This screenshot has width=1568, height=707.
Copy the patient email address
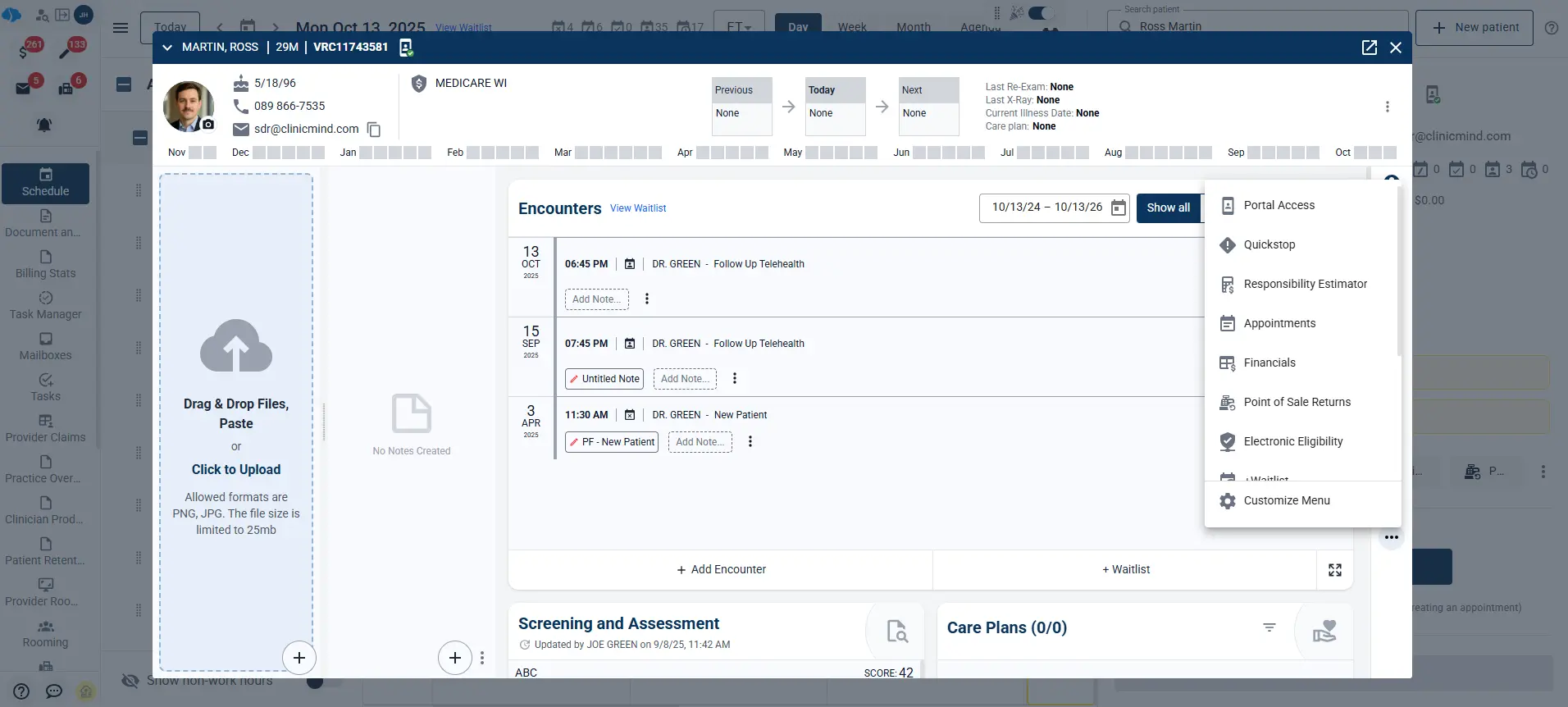[x=374, y=130]
